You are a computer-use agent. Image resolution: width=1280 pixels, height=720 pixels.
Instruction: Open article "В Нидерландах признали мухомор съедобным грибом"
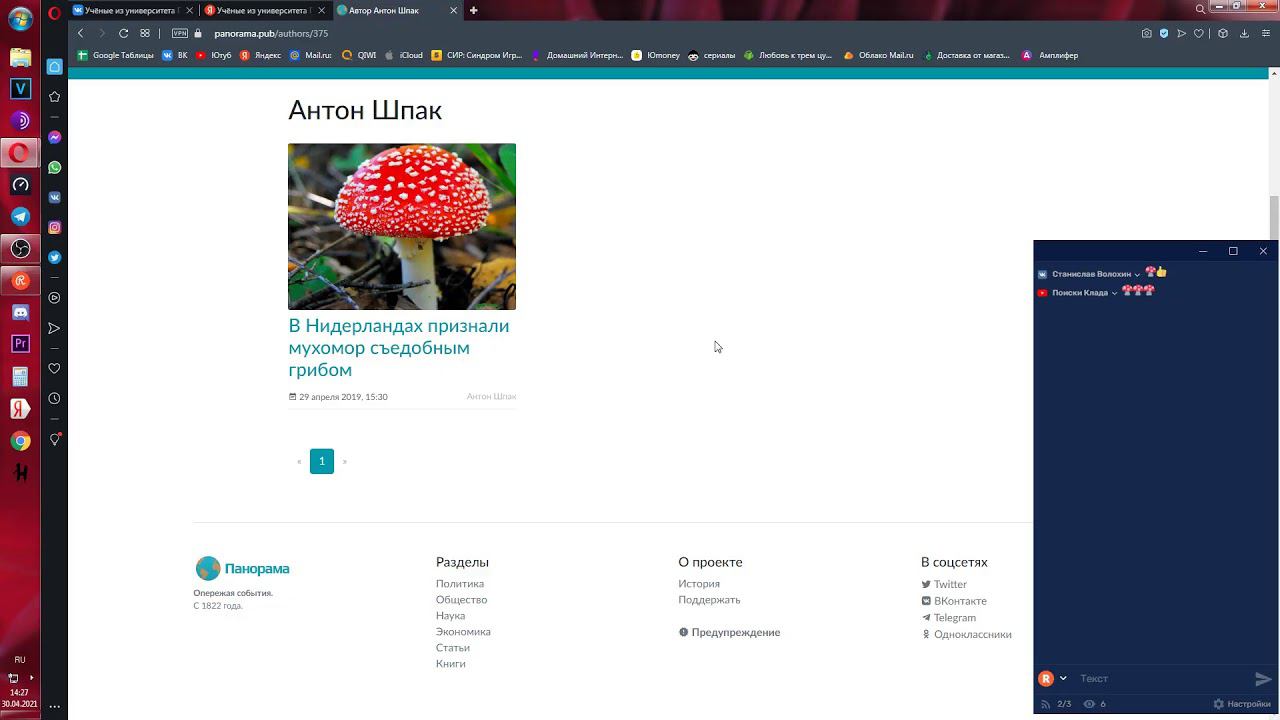pos(399,348)
